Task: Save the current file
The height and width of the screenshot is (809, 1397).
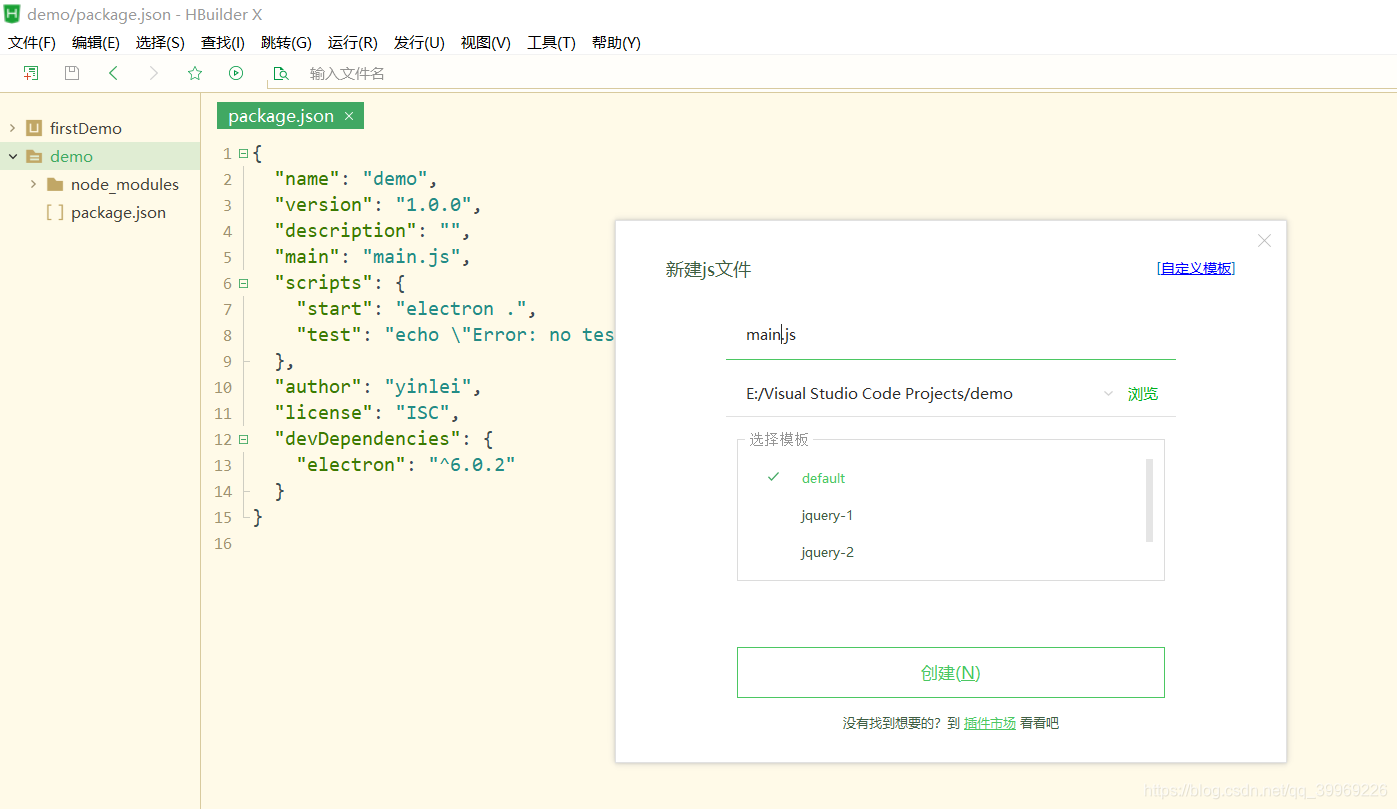Action: 70,72
